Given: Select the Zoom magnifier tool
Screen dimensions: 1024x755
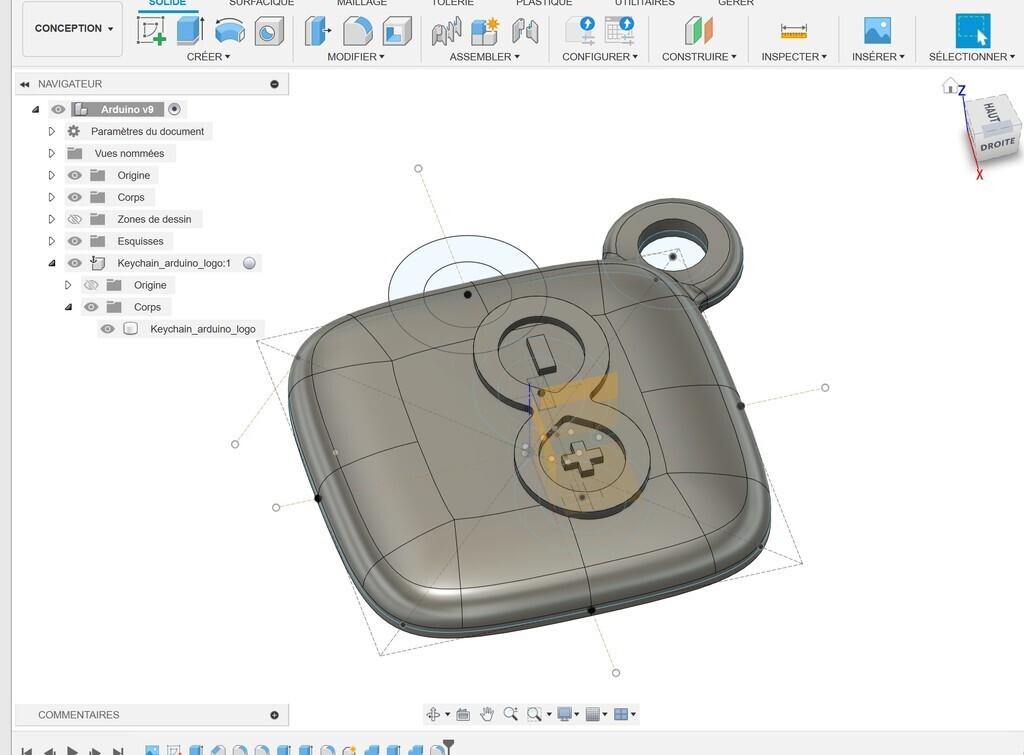Looking at the screenshot, I should coord(510,714).
